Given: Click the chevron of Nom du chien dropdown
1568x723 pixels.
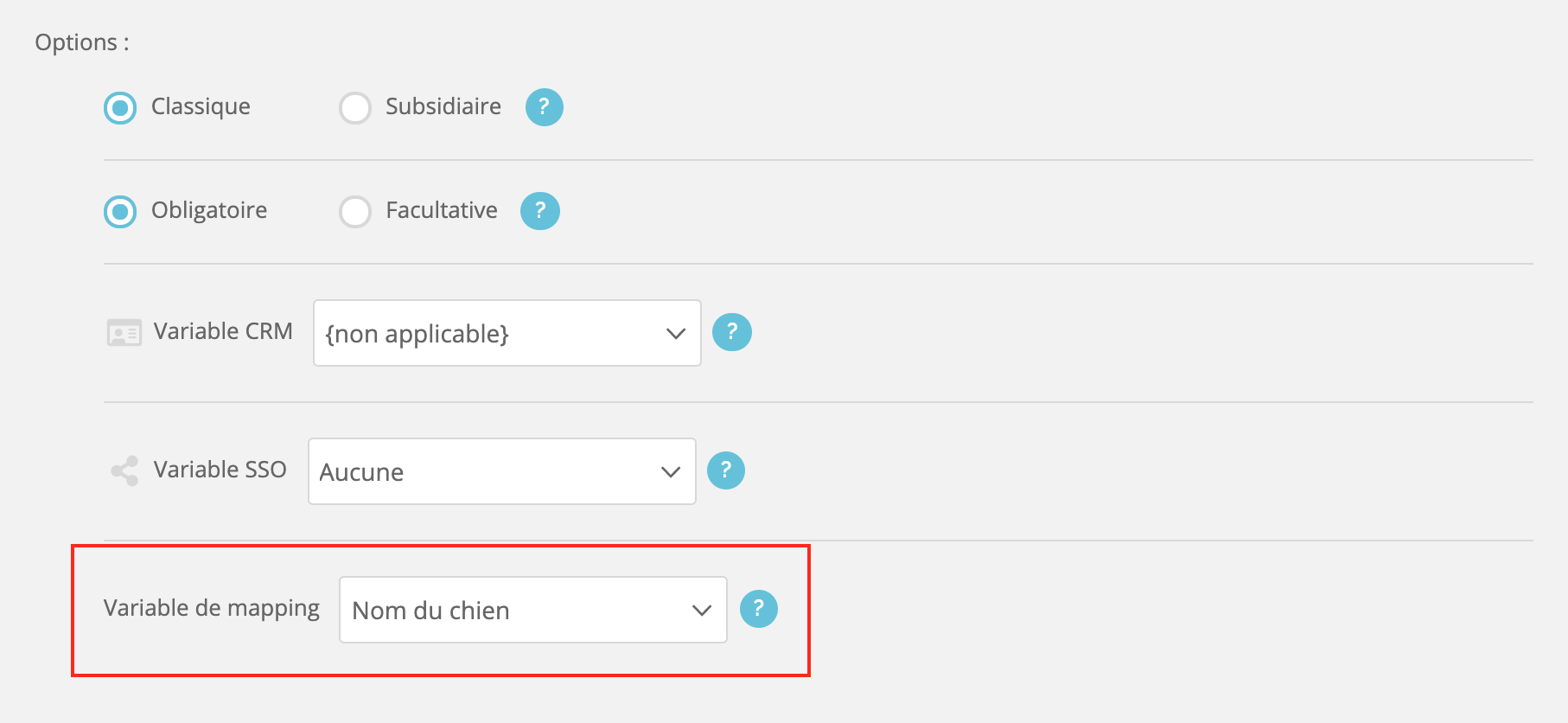Looking at the screenshot, I should pyautogui.click(x=702, y=611).
